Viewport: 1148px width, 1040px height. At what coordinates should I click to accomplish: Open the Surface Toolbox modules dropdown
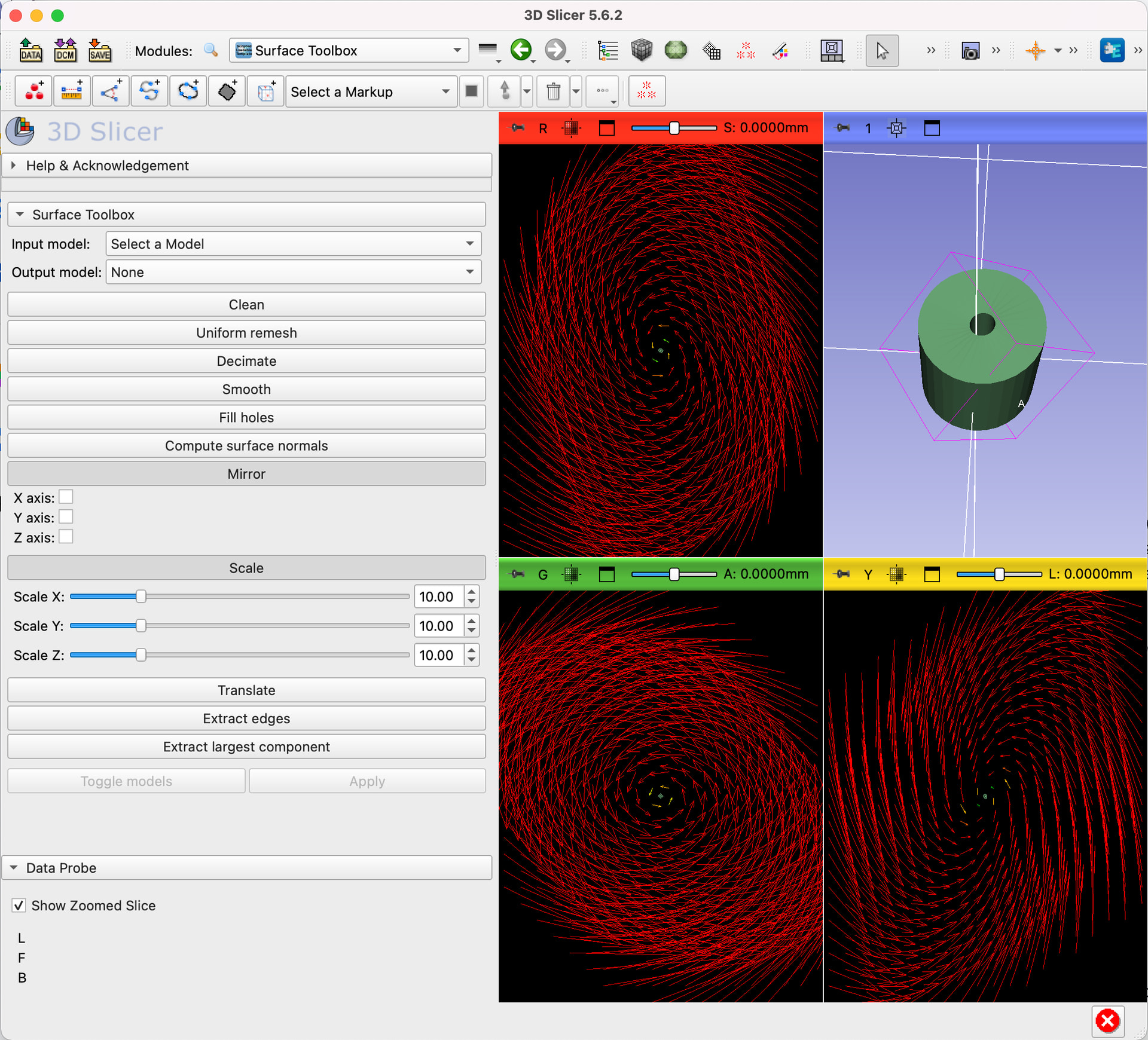click(349, 51)
